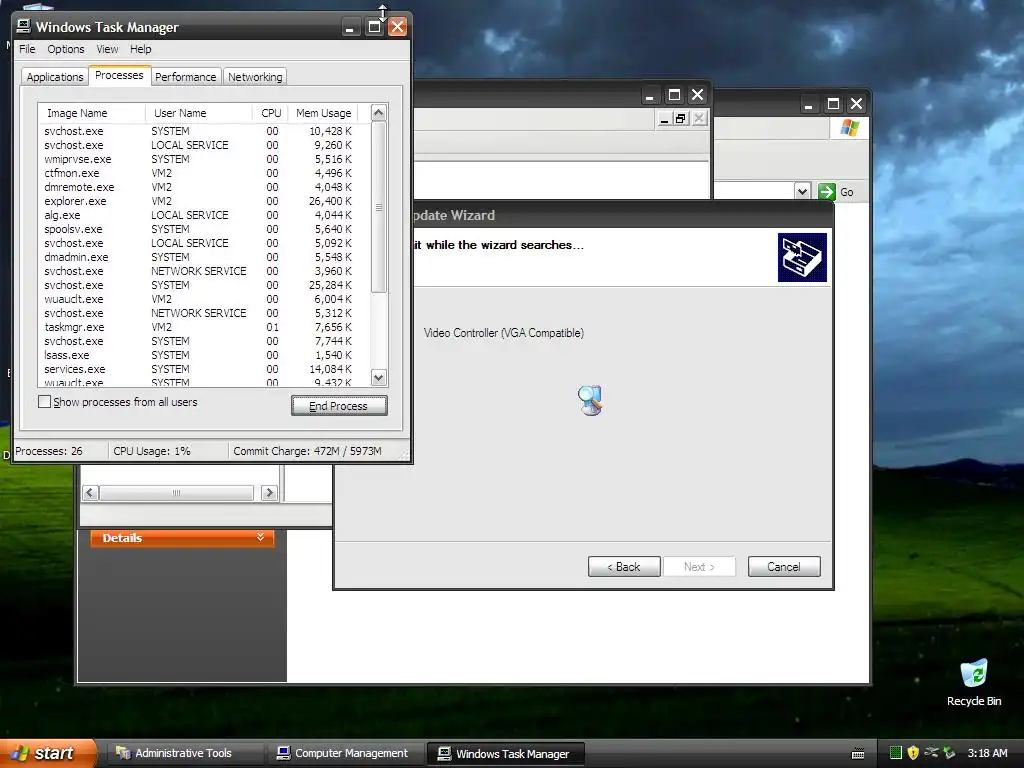1024x768 pixels.
Task: Switch to the Applications tab
Action: tap(55, 77)
